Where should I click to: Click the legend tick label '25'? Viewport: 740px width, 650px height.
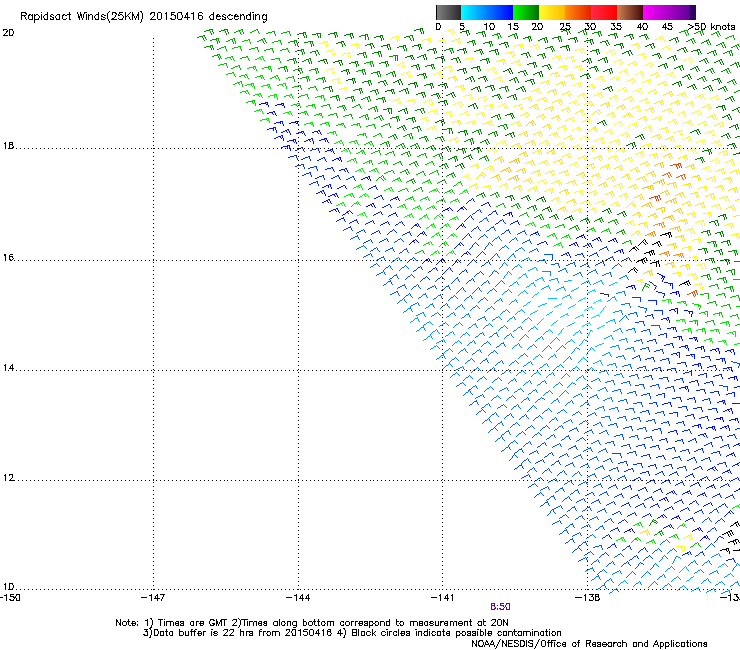click(x=564, y=27)
